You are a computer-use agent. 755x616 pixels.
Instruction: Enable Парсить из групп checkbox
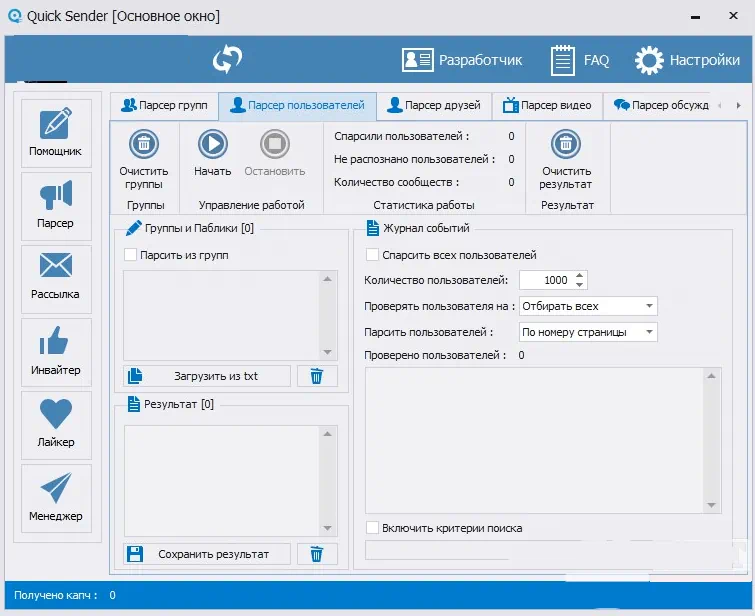pyautogui.click(x=130, y=255)
